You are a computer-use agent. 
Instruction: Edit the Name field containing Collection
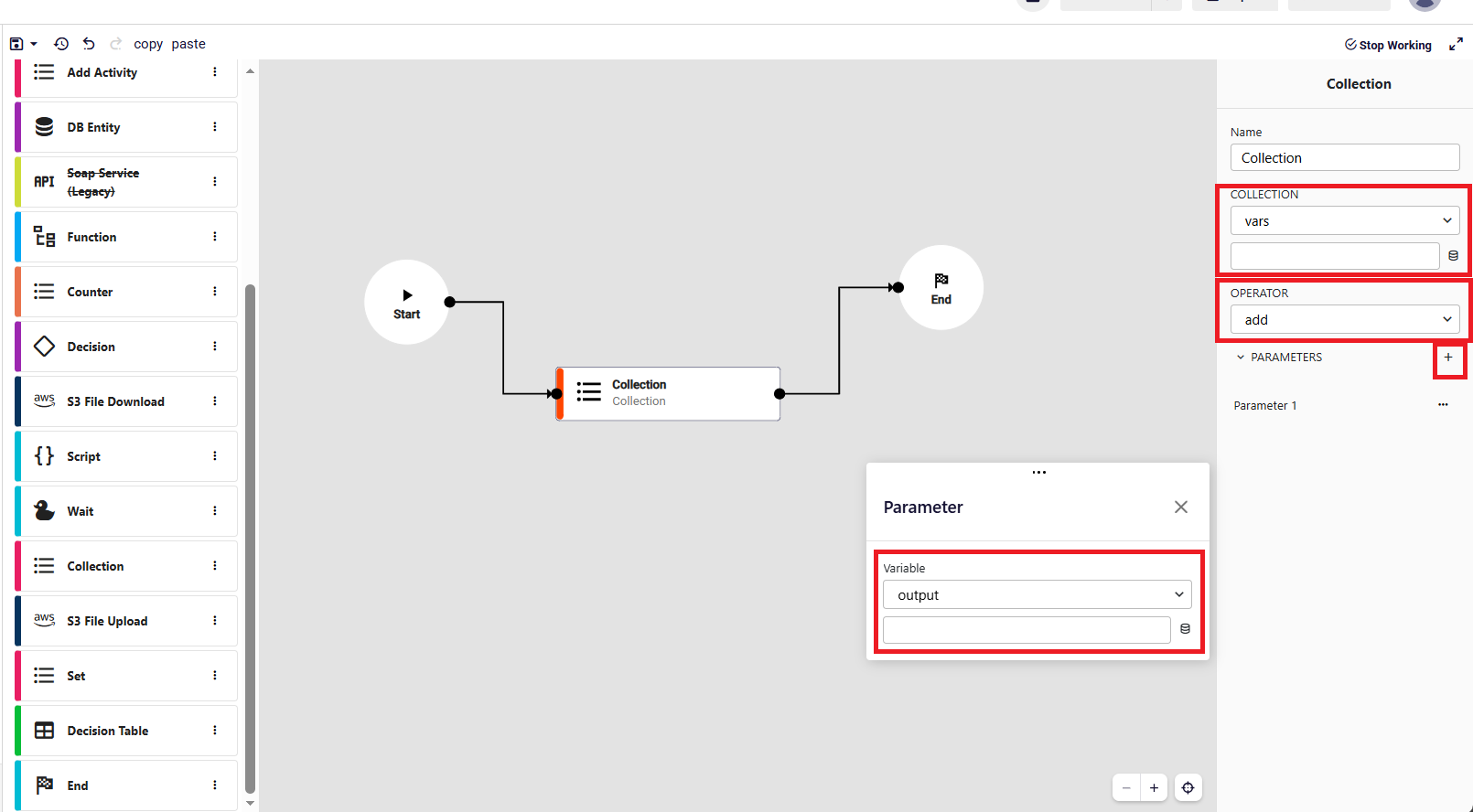(1345, 157)
